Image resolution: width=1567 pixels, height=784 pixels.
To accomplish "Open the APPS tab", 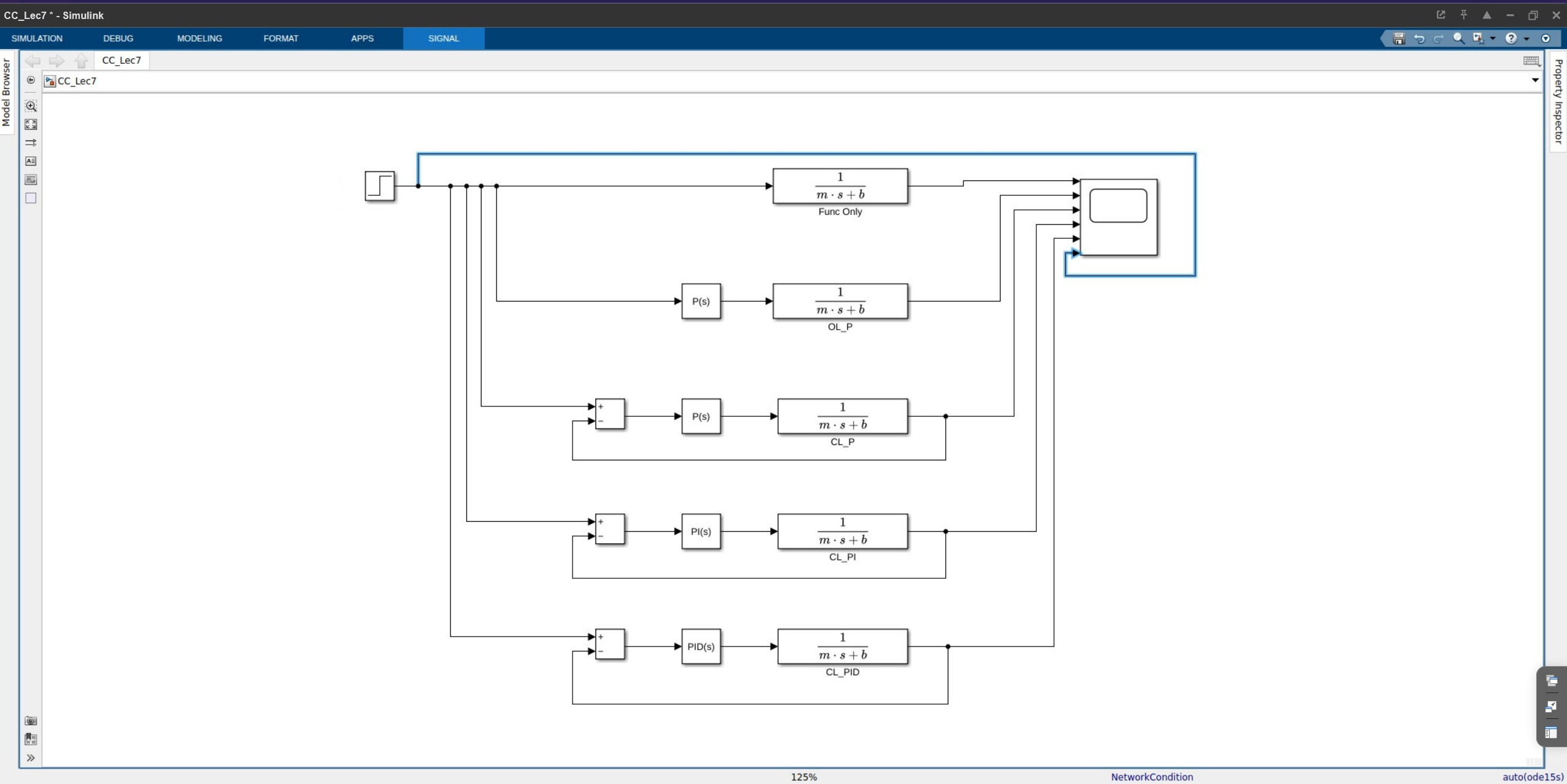I will point(362,38).
